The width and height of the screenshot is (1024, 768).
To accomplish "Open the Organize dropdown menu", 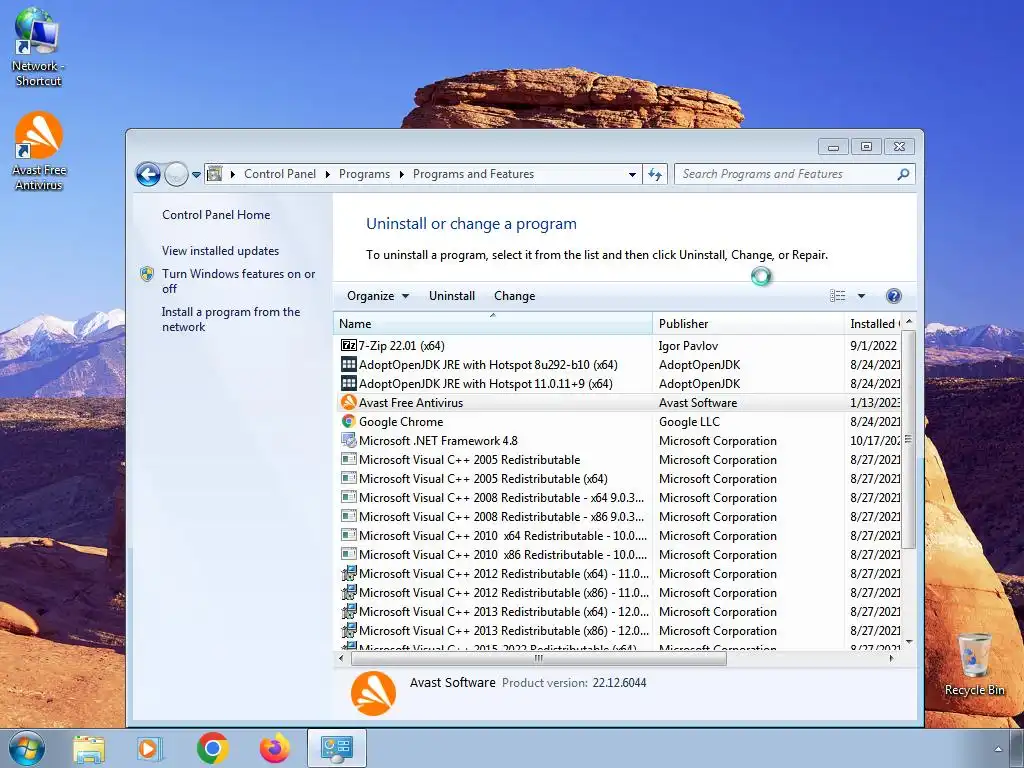I will pos(377,296).
